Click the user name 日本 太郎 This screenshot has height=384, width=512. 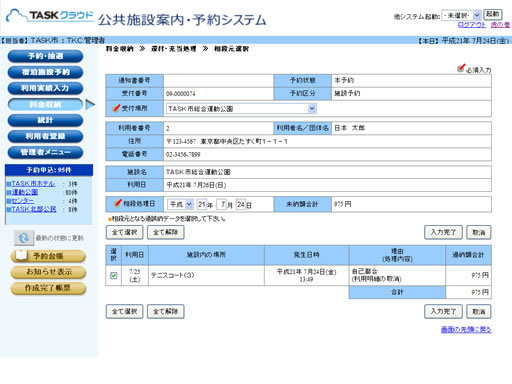350,128
